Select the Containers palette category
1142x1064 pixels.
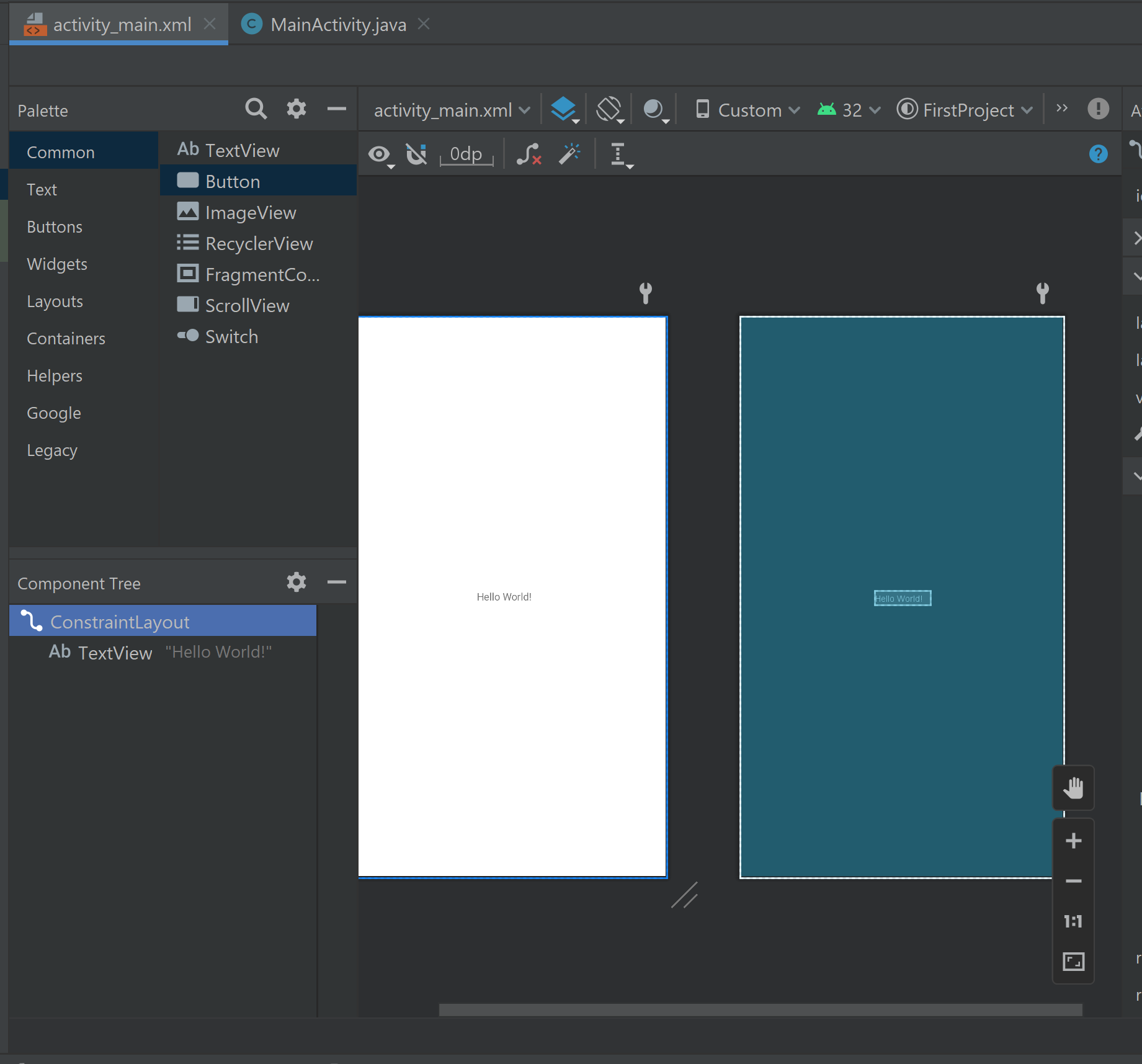(x=84, y=338)
